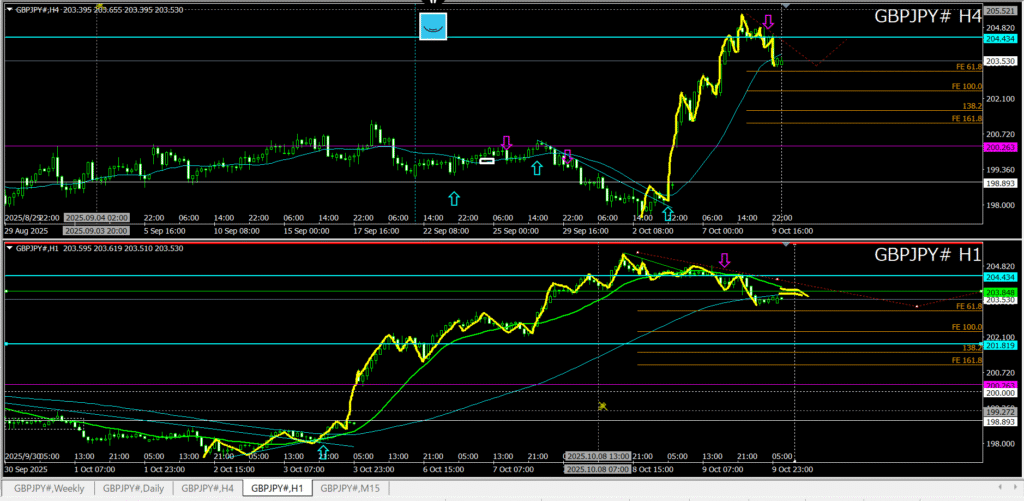This screenshot has height=501, width=1024.
Task: Select the magenta down arrow on the H1 chart
Action: [x=725, y=261]
